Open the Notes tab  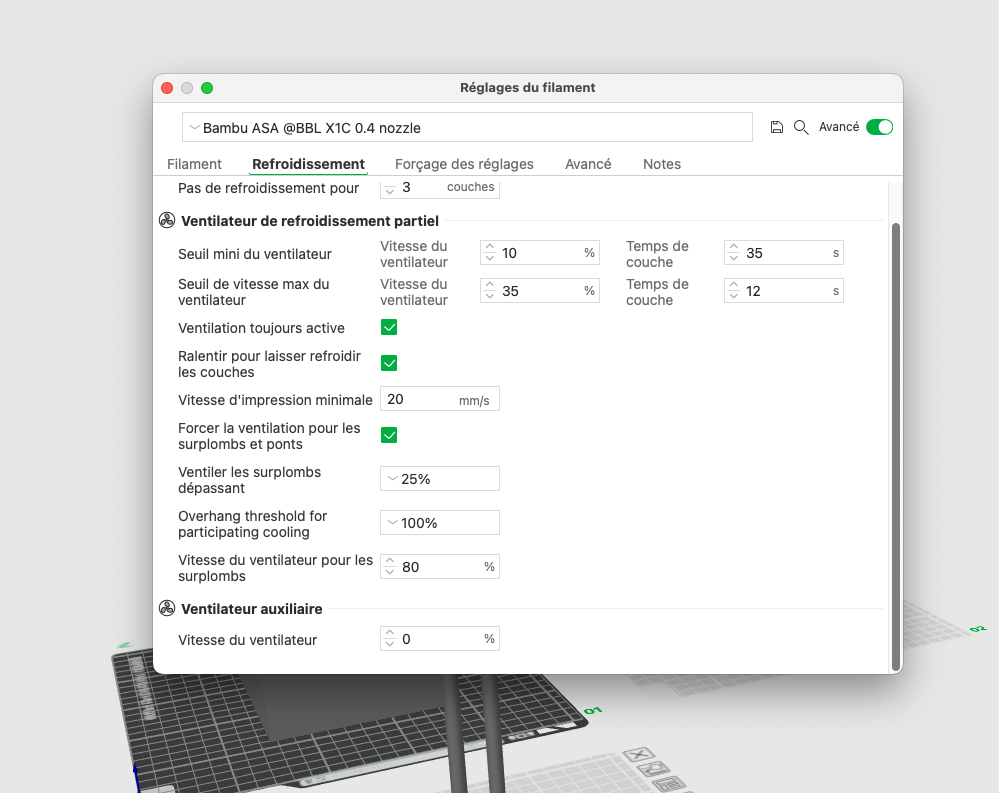(x=662, y=164)
